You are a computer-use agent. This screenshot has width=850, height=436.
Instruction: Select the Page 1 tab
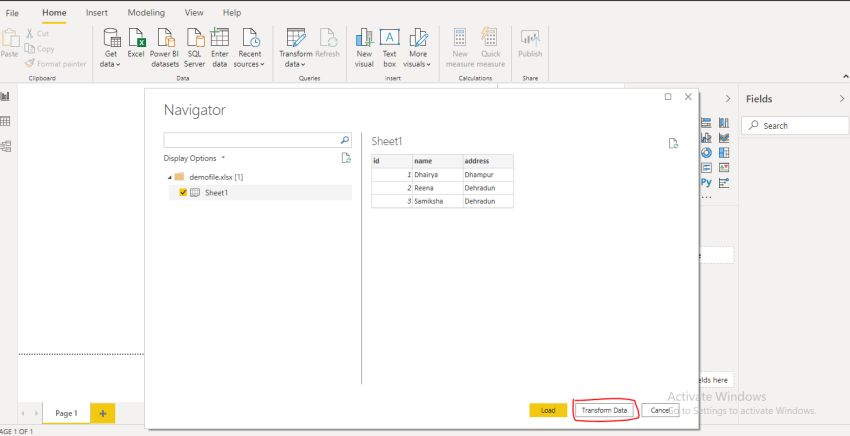[x=66, y=413]
